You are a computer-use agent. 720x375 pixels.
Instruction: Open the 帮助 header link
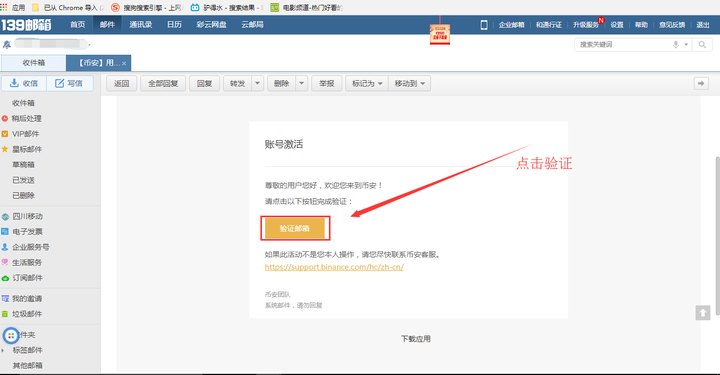coord(641,25)
